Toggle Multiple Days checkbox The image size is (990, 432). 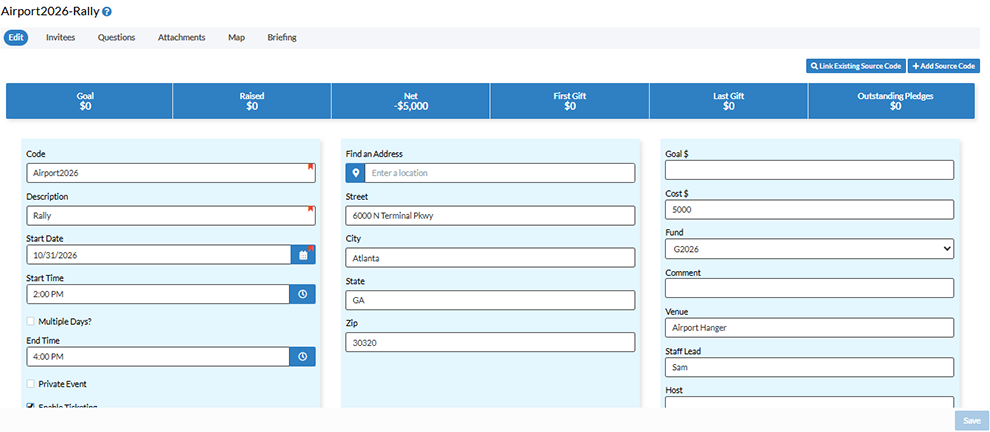(30, 321)
